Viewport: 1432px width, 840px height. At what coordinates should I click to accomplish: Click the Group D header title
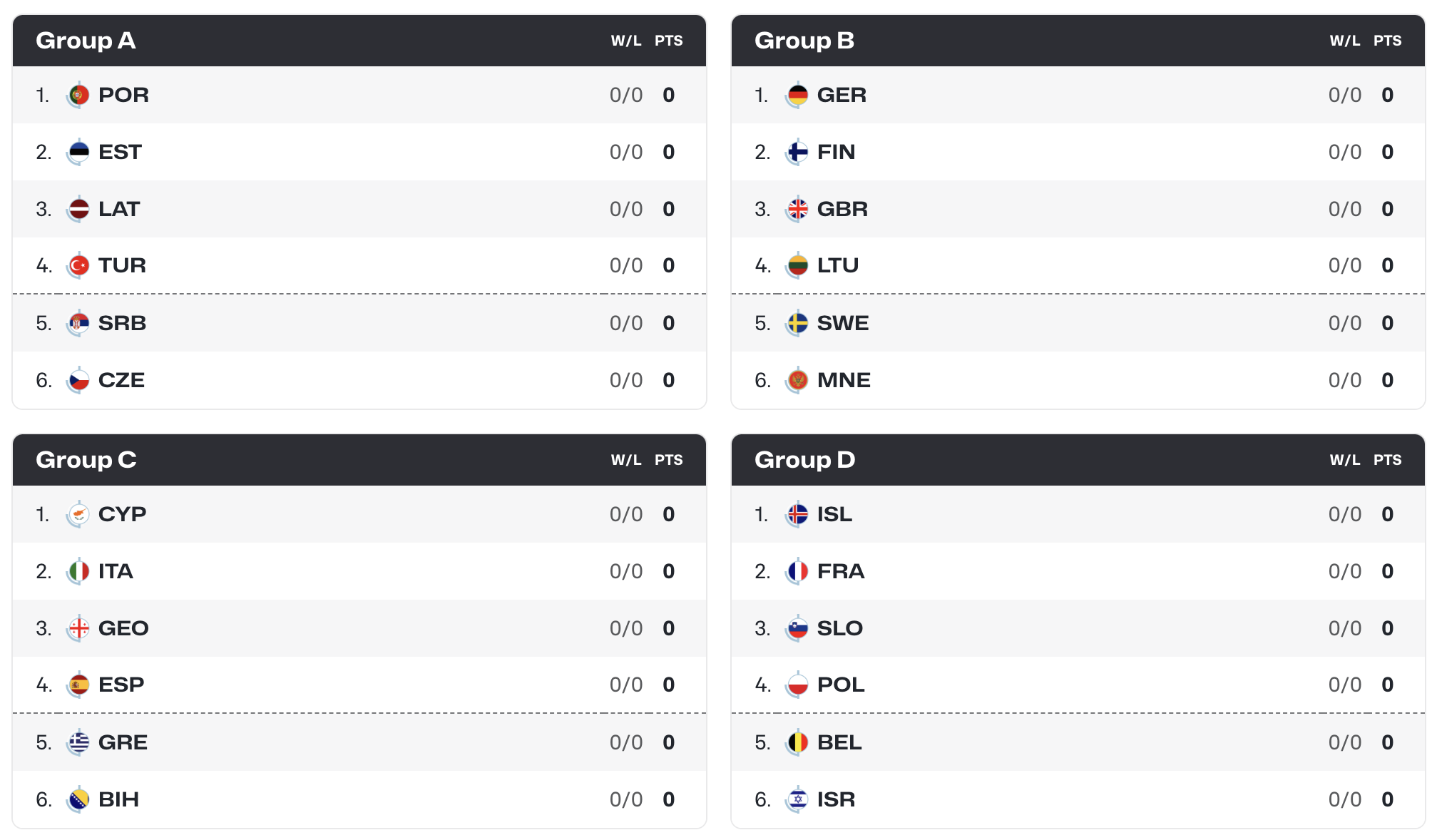[x=804, y=460]
